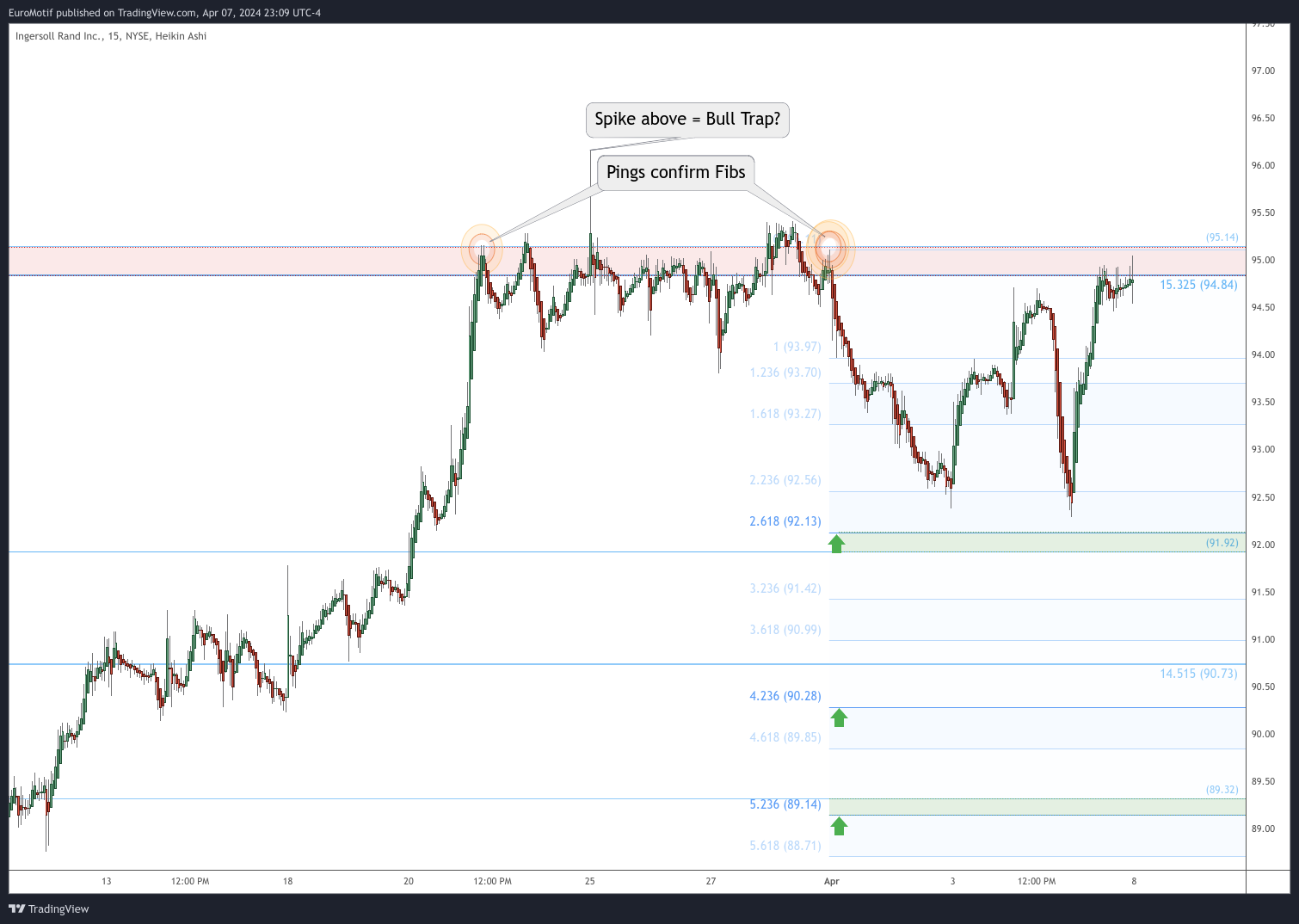Select the Fib label '1.236 (93.70)'
Screen dimensions: 1299x924
[x=785, y=373]
